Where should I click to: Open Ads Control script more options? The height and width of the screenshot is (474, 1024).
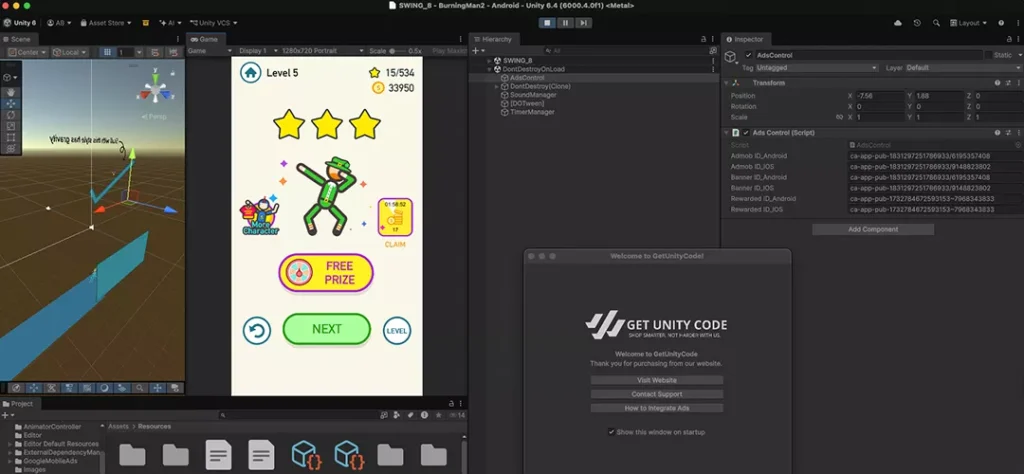(x=1018, y=133)
